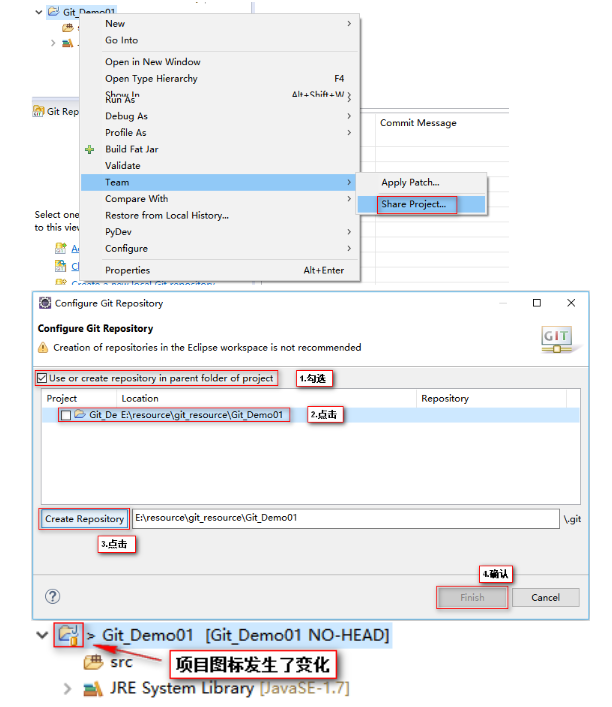Click the Commit Message column header
This screenshot has width=612, height=707.
point(418,123)
